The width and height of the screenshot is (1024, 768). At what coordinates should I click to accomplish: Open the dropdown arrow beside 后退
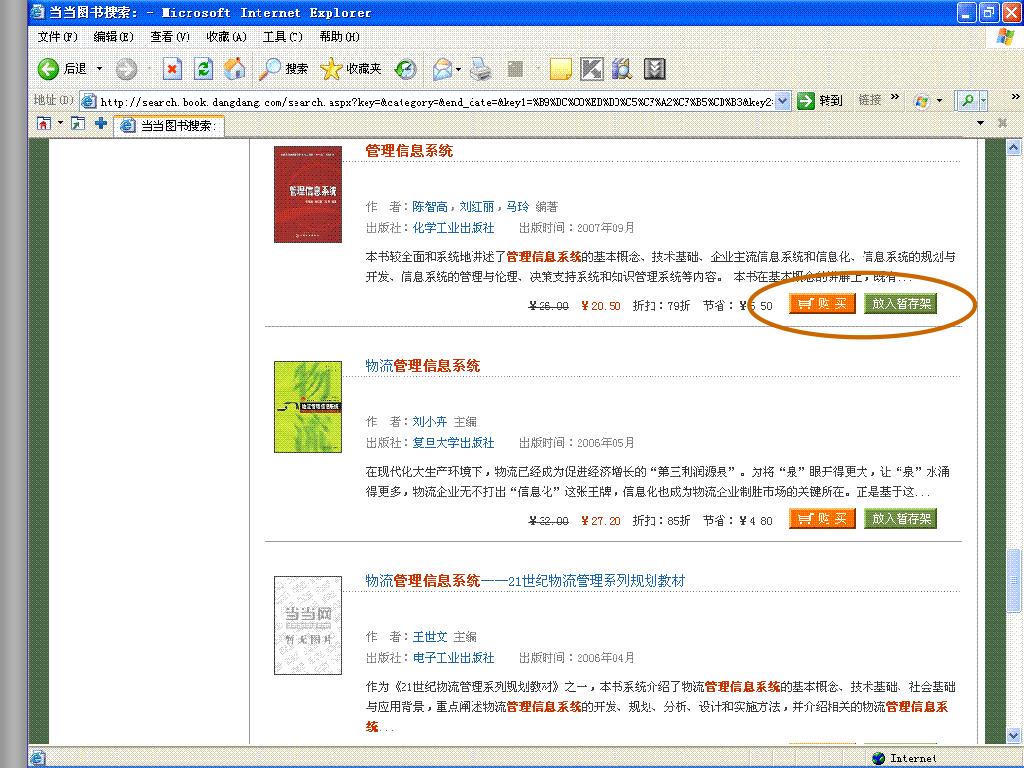pyautogui.click(x=100, y=69)
